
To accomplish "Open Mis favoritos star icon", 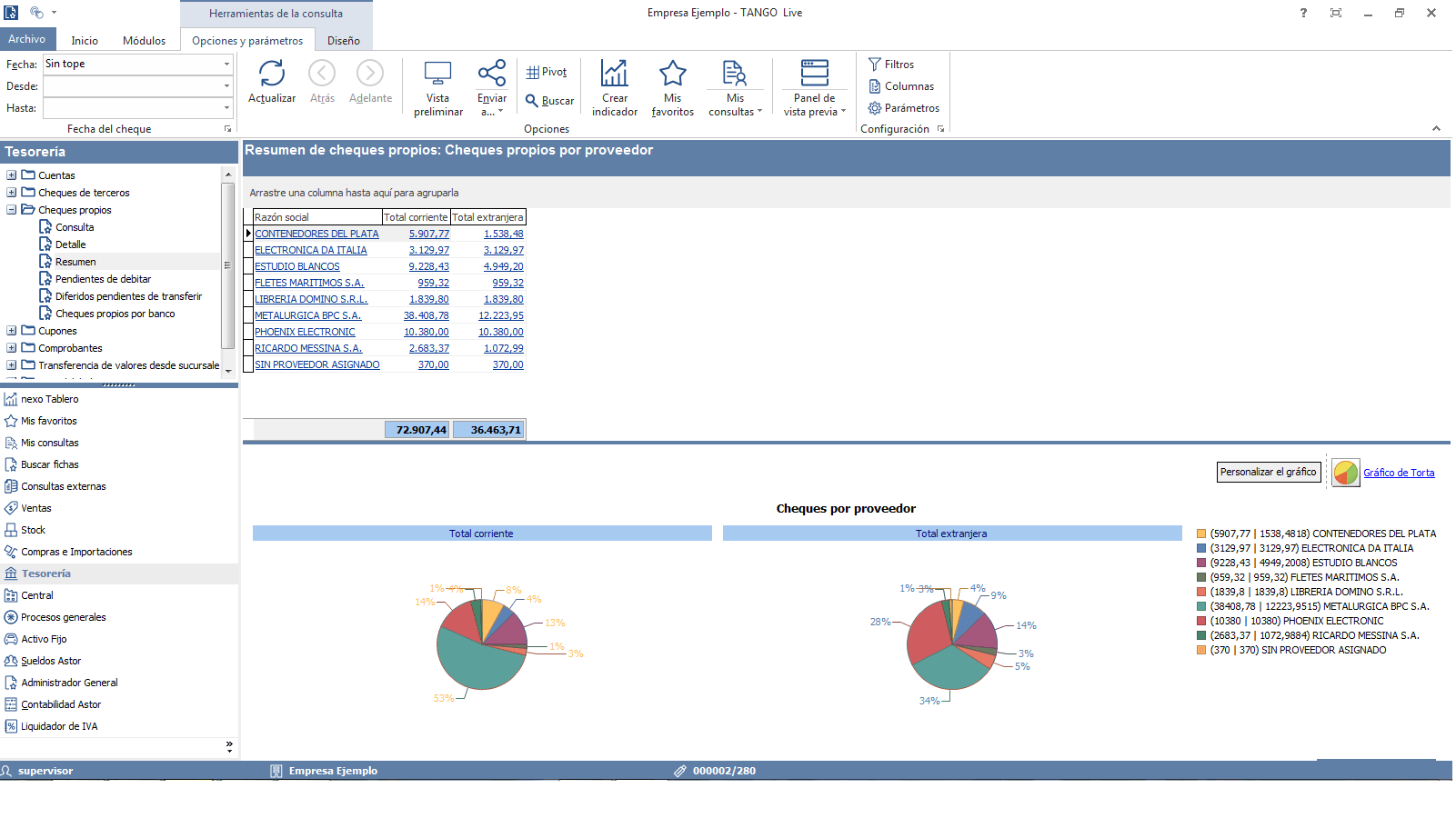I will 673,73.
